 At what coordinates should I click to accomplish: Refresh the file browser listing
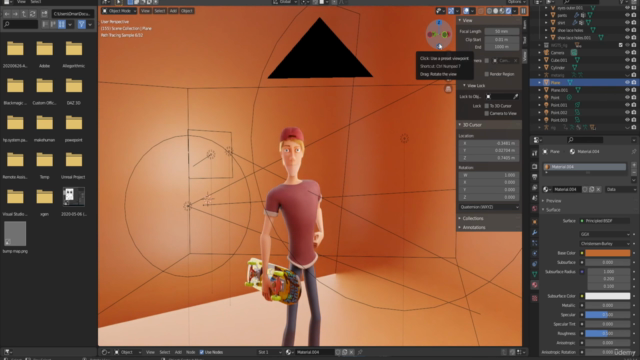[33, 14]
